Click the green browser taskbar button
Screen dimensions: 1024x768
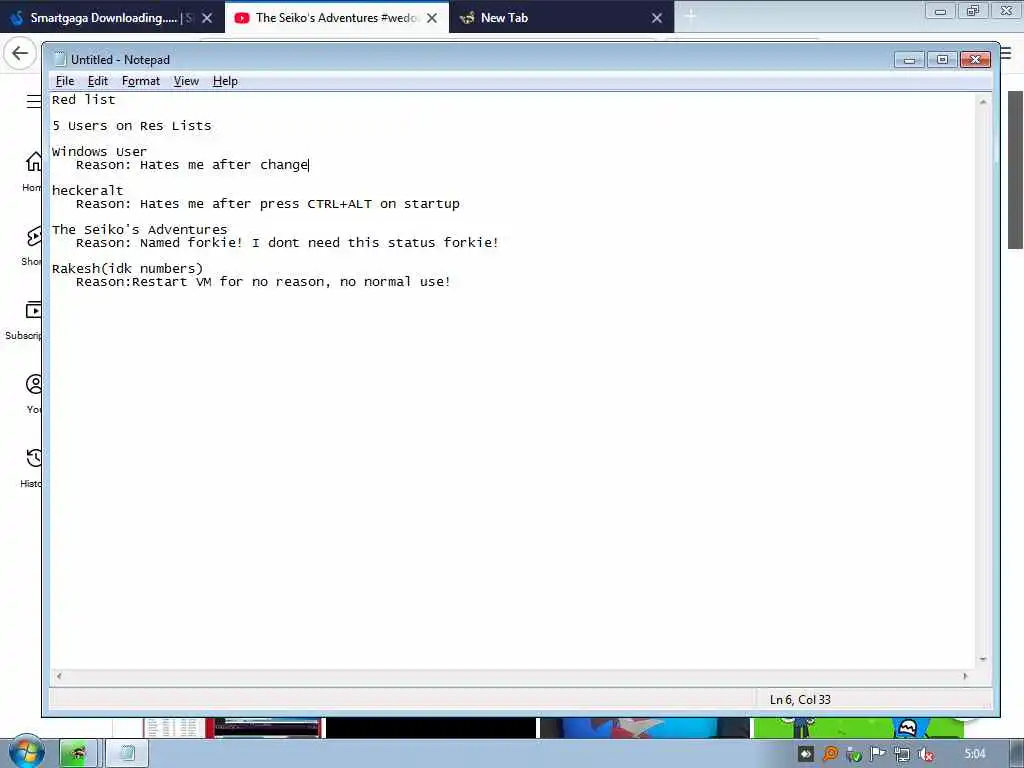79,754
